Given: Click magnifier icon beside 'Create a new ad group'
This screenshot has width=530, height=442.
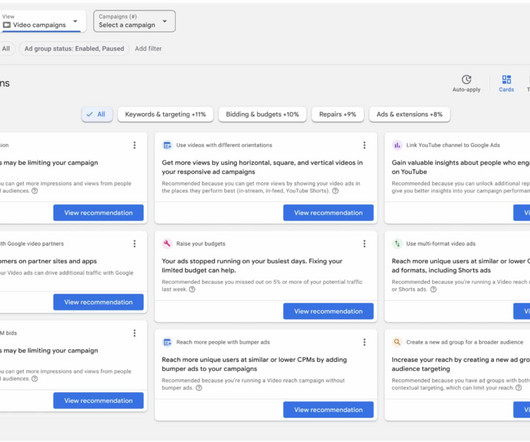Looking at the screenshot, I should (397, 342).
